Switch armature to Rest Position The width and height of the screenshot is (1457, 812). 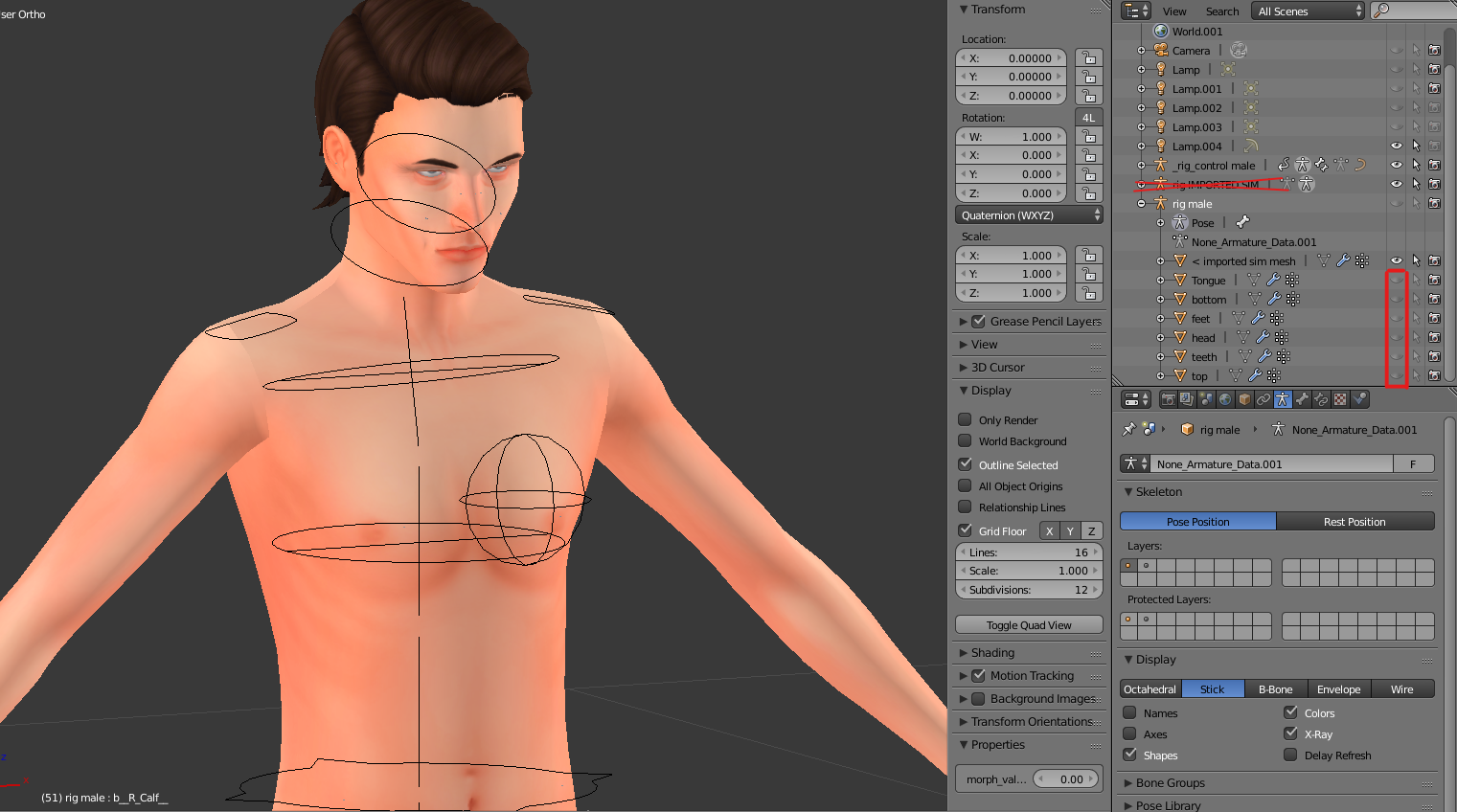[x=1355, y=522]
